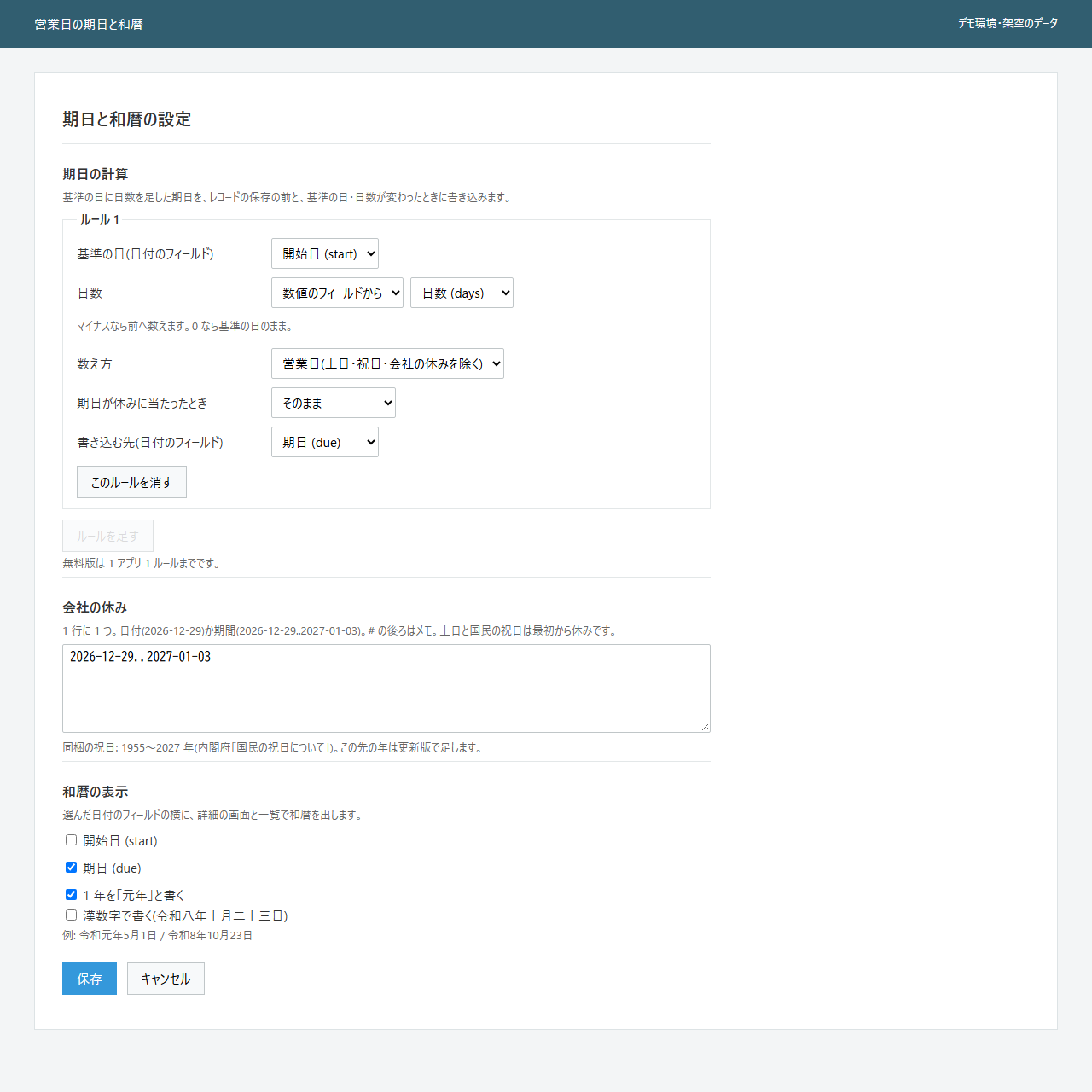Viewport: 1092px width, 1092px height.
Task: Click the デモ環境・架空のデータ header text
Action: point(1008,23)
